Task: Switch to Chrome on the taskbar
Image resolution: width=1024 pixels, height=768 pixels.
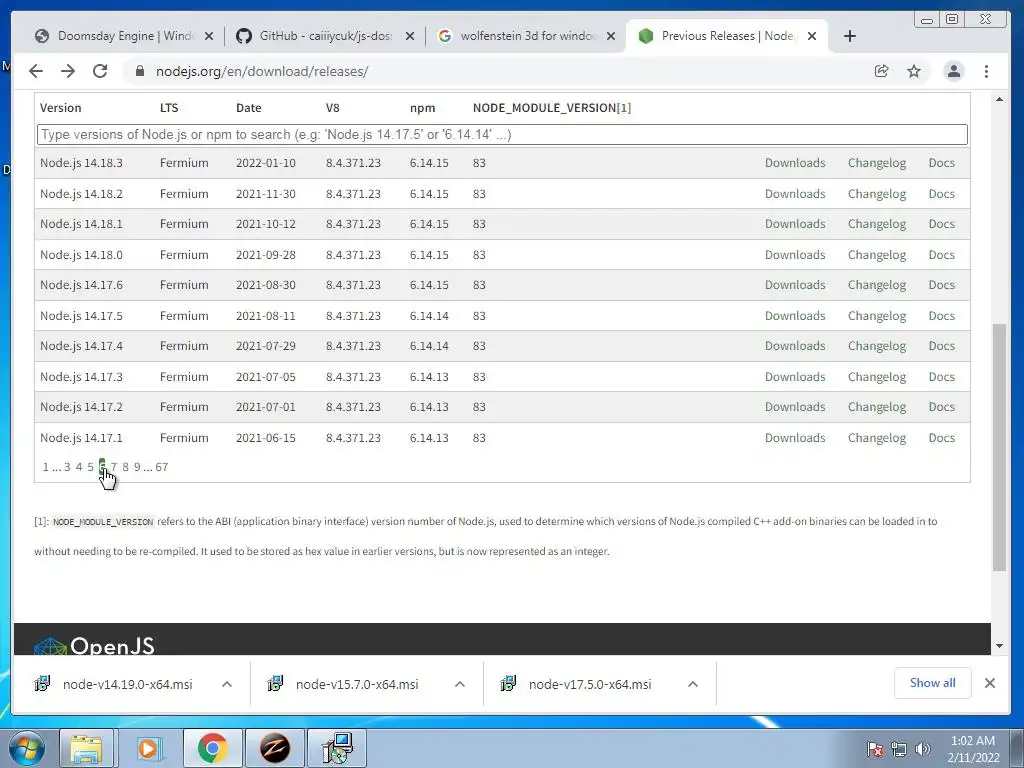Action: click(x=212, y=748)
